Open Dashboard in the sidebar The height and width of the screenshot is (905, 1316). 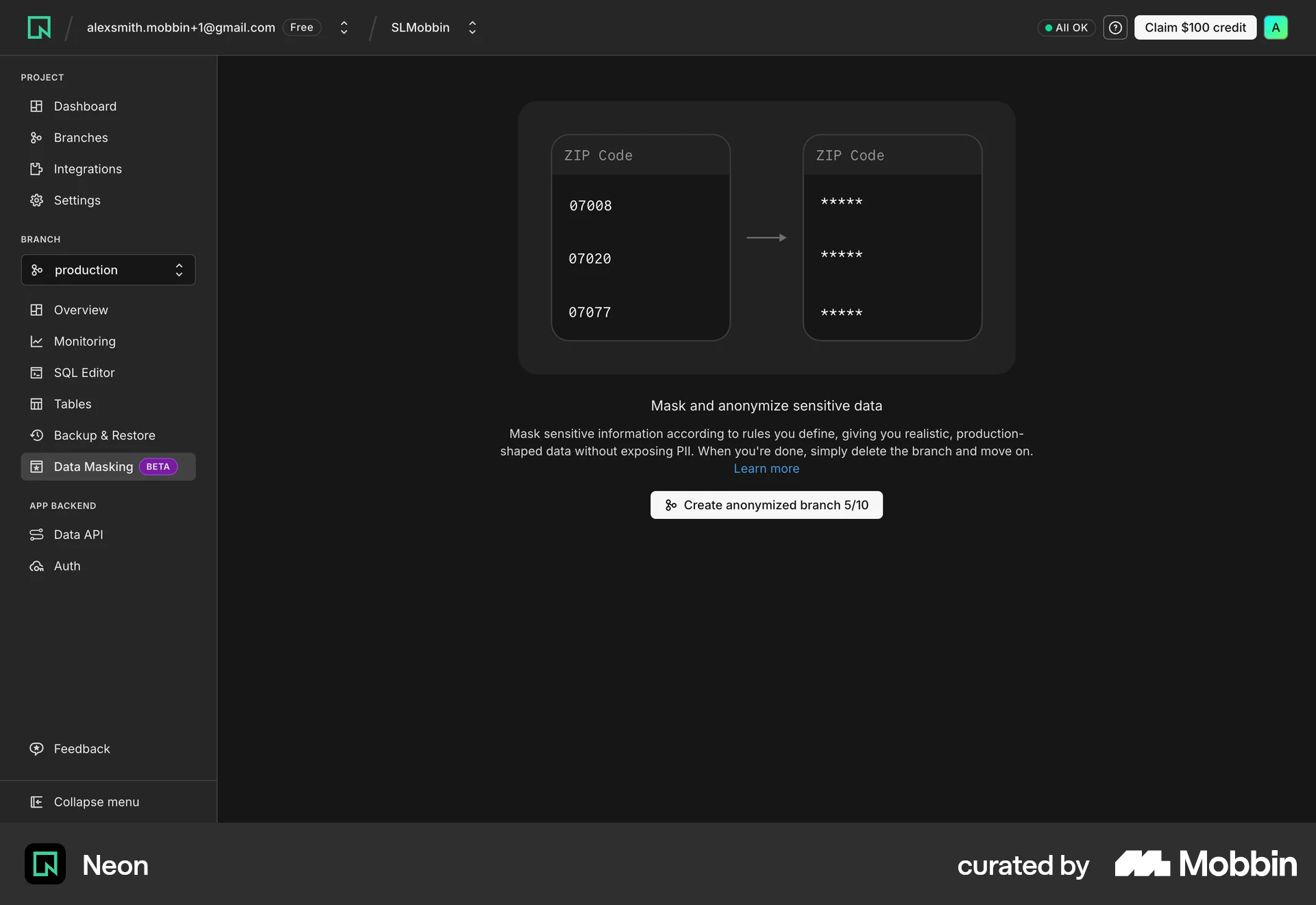(x=108, y=106)
